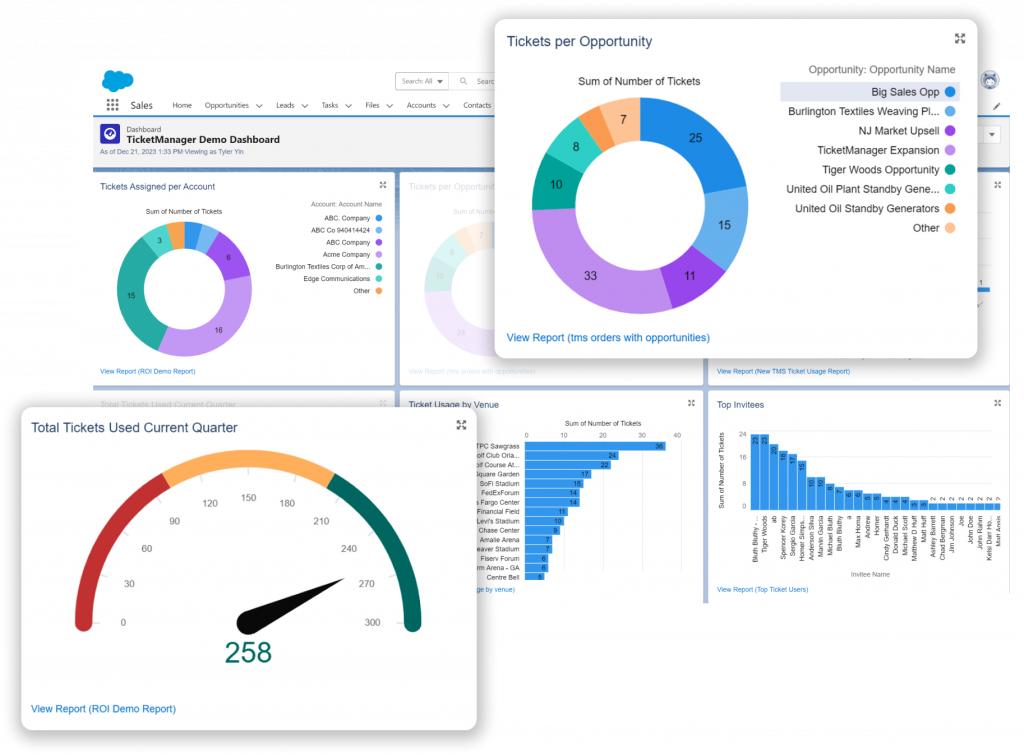Click the pencil edit navigation icon
The width and height of the screenshot is (1024, 756).
click(x=997, y=106)
